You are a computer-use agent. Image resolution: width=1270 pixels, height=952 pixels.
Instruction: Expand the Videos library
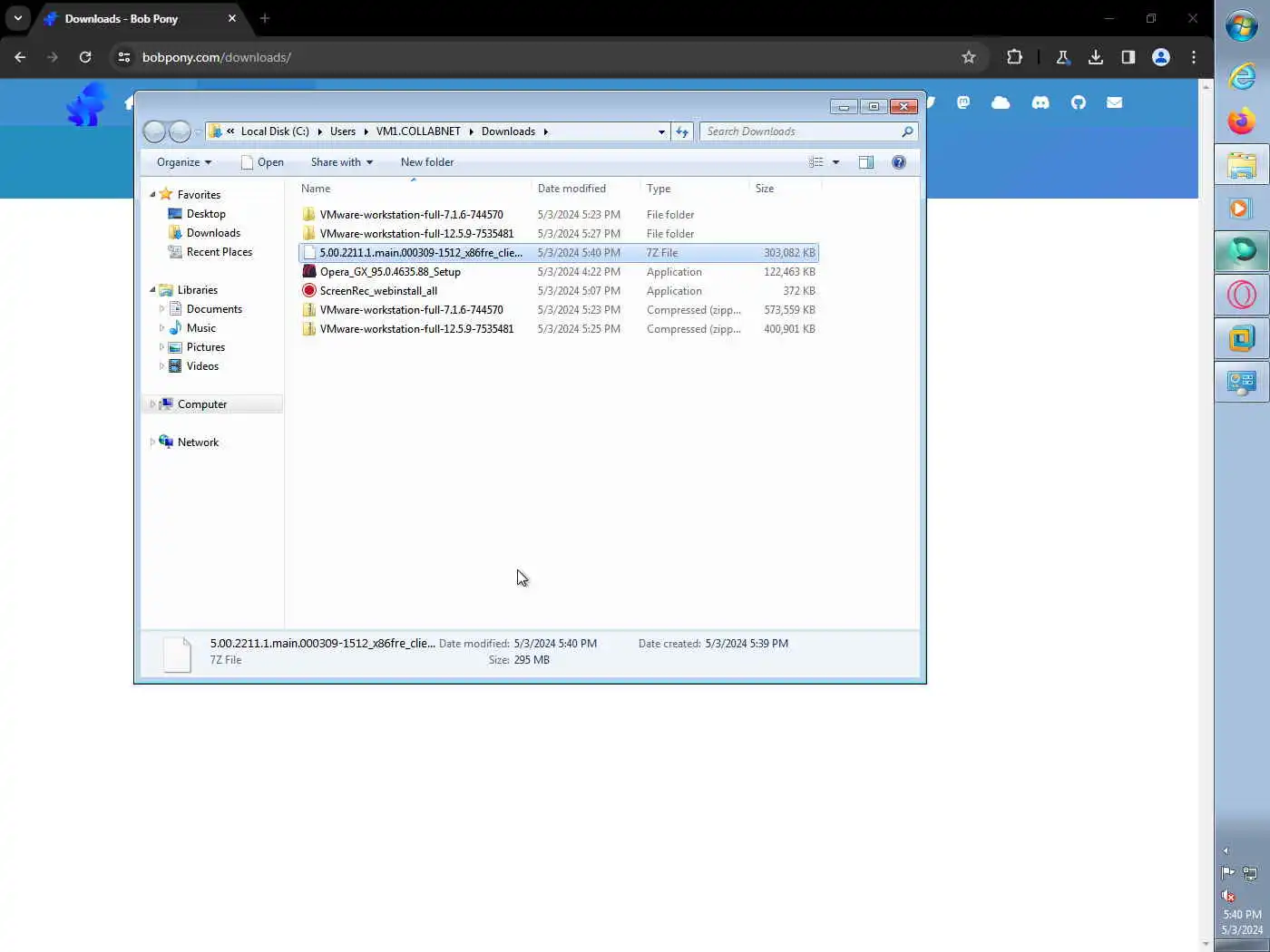pos(161,366)
